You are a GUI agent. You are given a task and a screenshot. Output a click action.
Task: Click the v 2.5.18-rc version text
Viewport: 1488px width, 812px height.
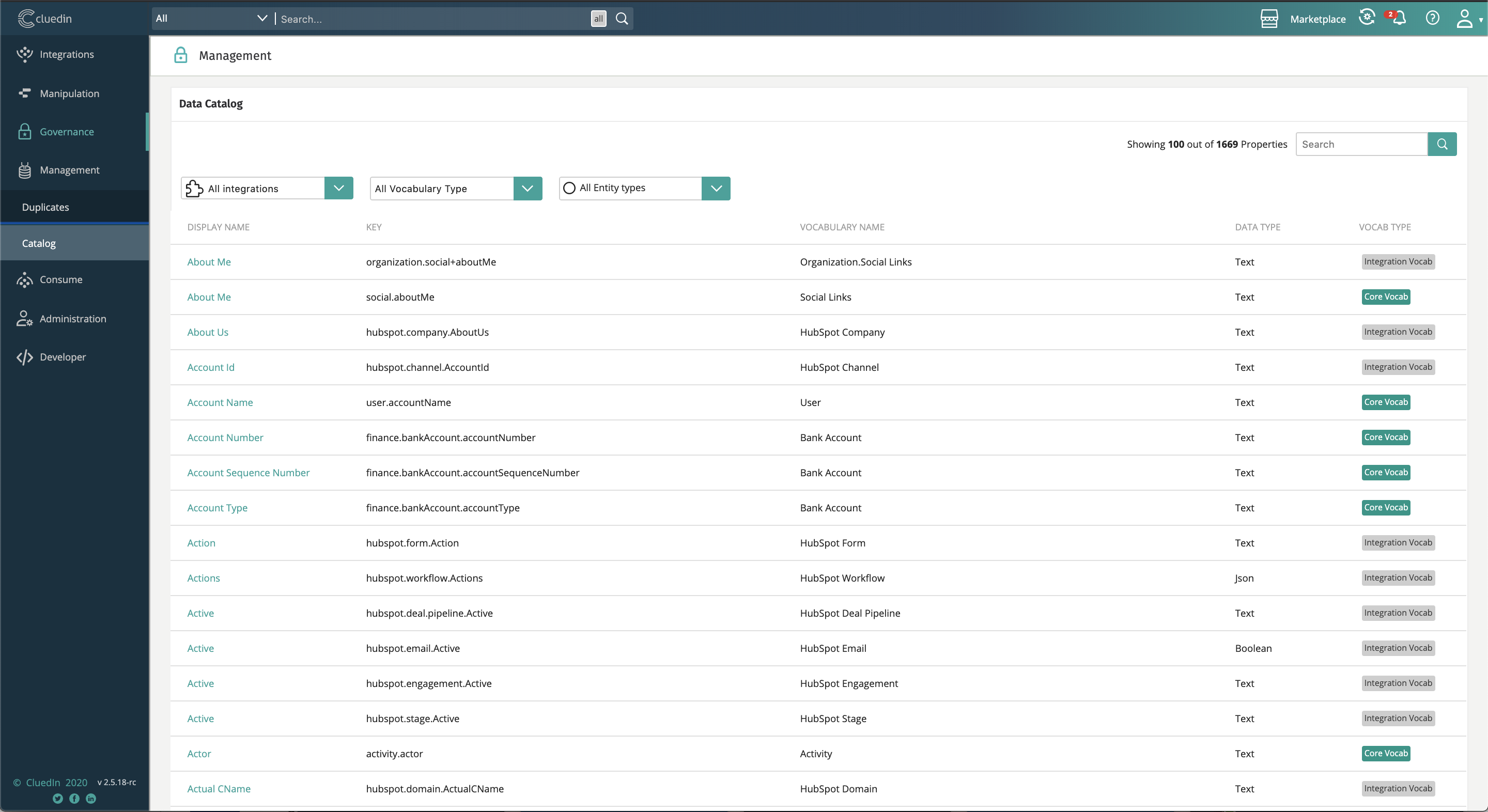117,782
